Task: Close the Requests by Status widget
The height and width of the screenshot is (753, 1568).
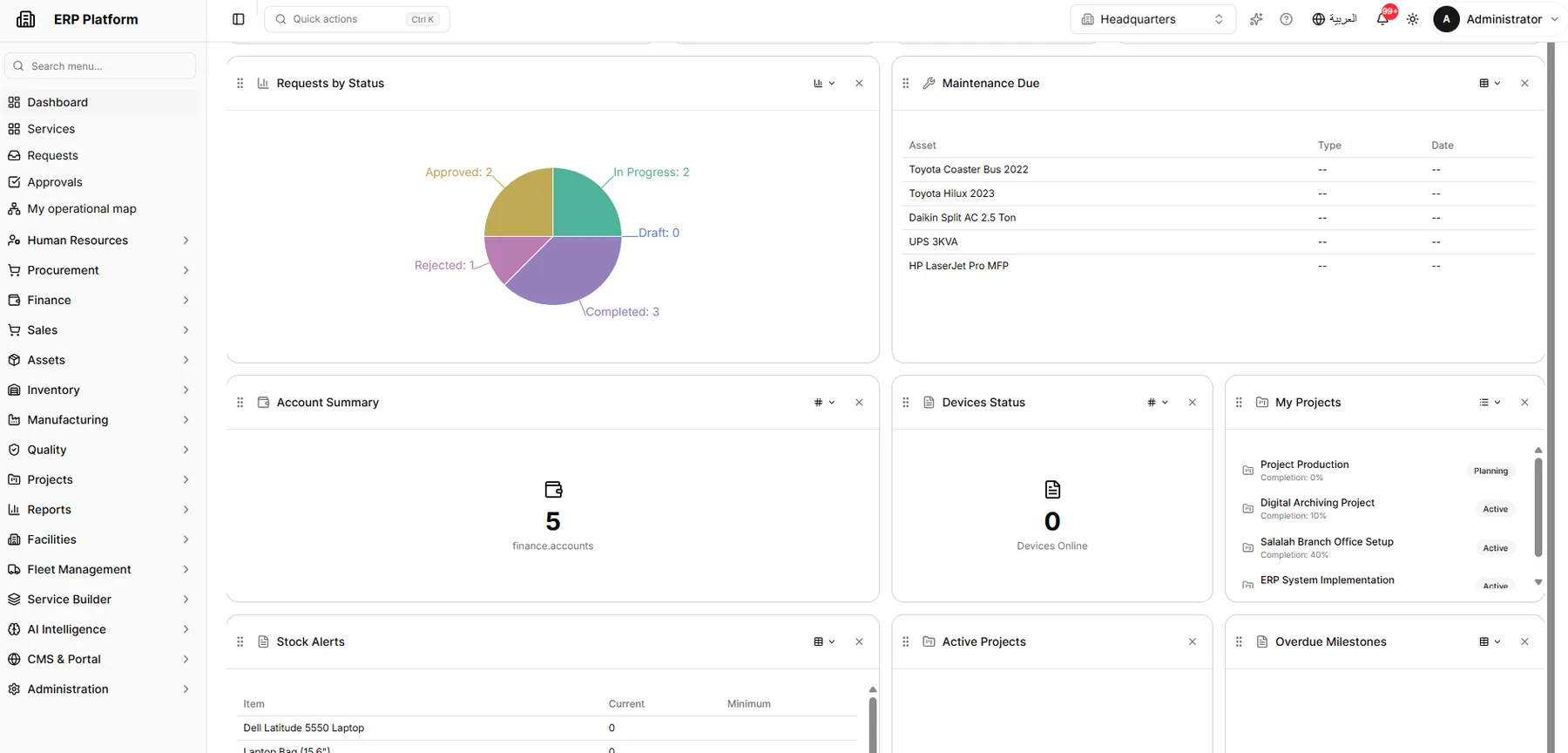Action: click(859, 84)
